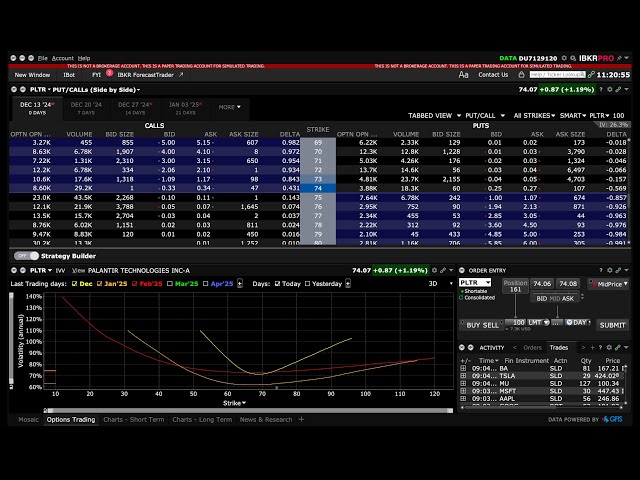640x480 pixels.
Task: Click the Help / Ticker Lookup search field
Action: pyautogui.click(x=558, y=75)
